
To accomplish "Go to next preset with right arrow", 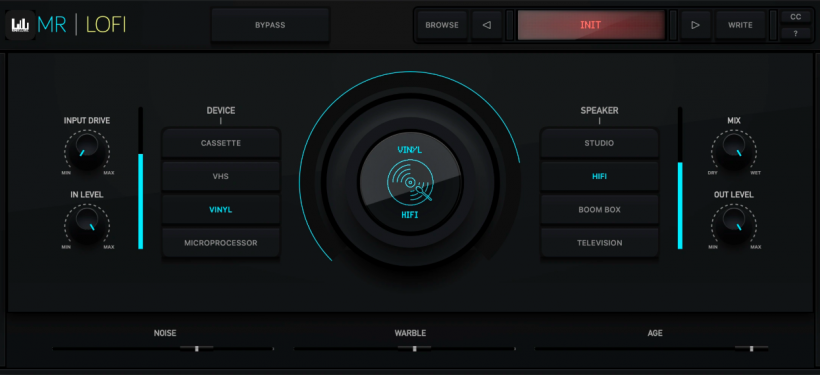I will (x=695, y=25).
